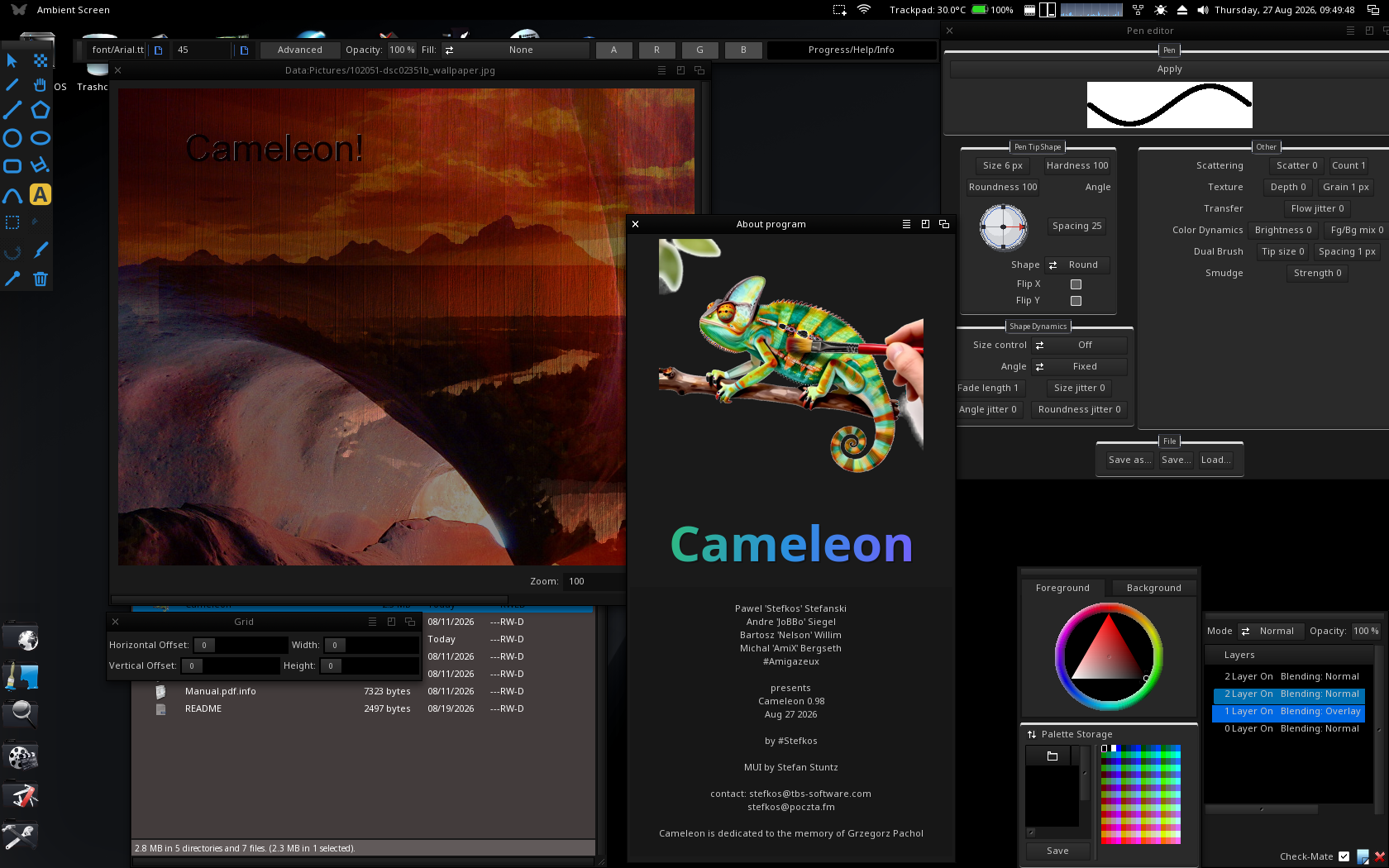Toggle the G channel button
Screen dimensions: 1389x868
[x=700, y=50]
